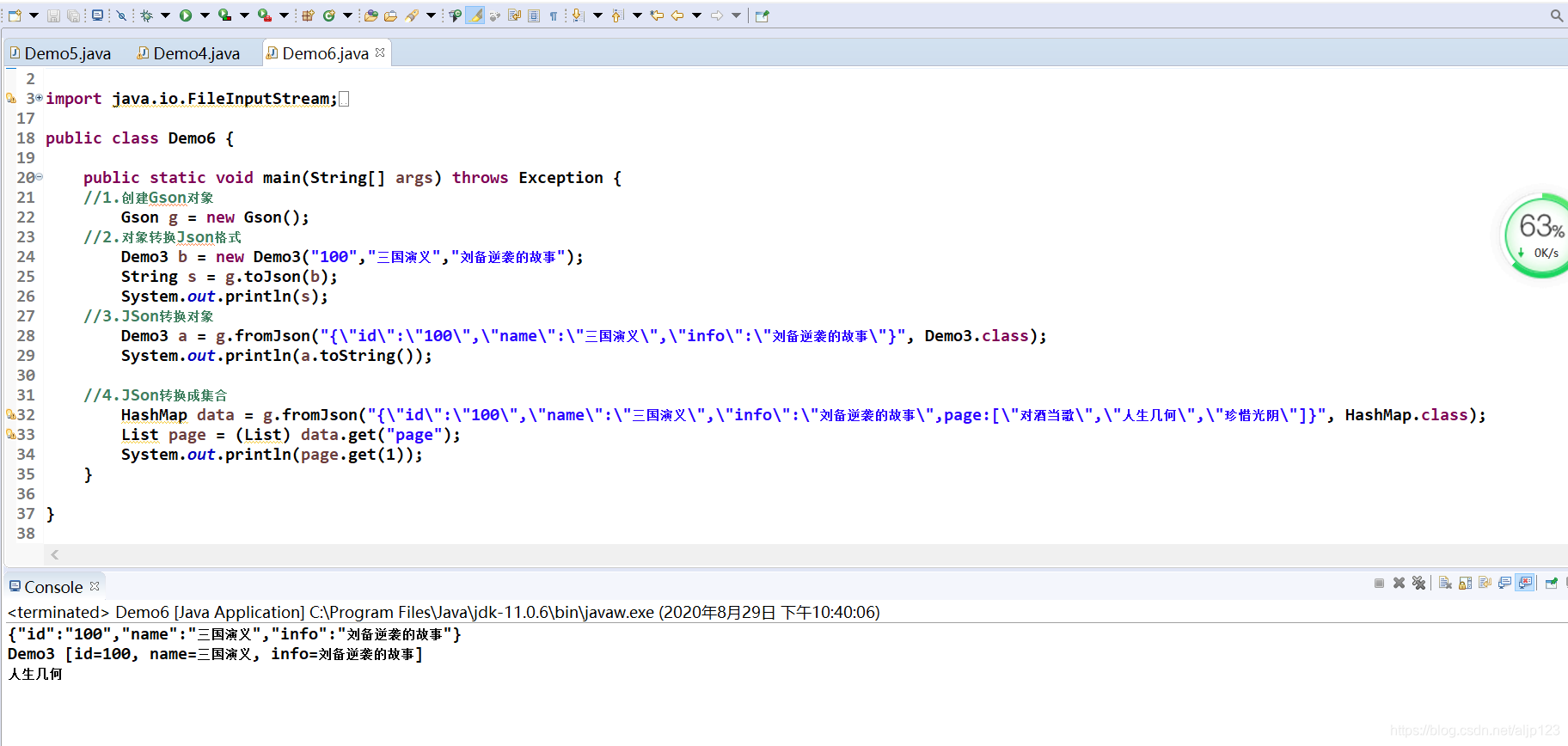The height and width of the screenshot is (746, 1568).
Task: Toggle Show Whitespace Characters pilcrow
Action: [554, 15]
